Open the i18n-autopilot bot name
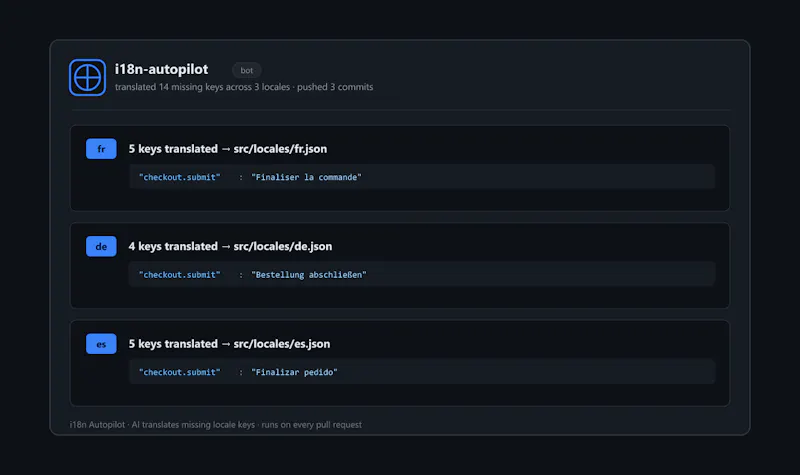800x475 pixels. (161, 69)
